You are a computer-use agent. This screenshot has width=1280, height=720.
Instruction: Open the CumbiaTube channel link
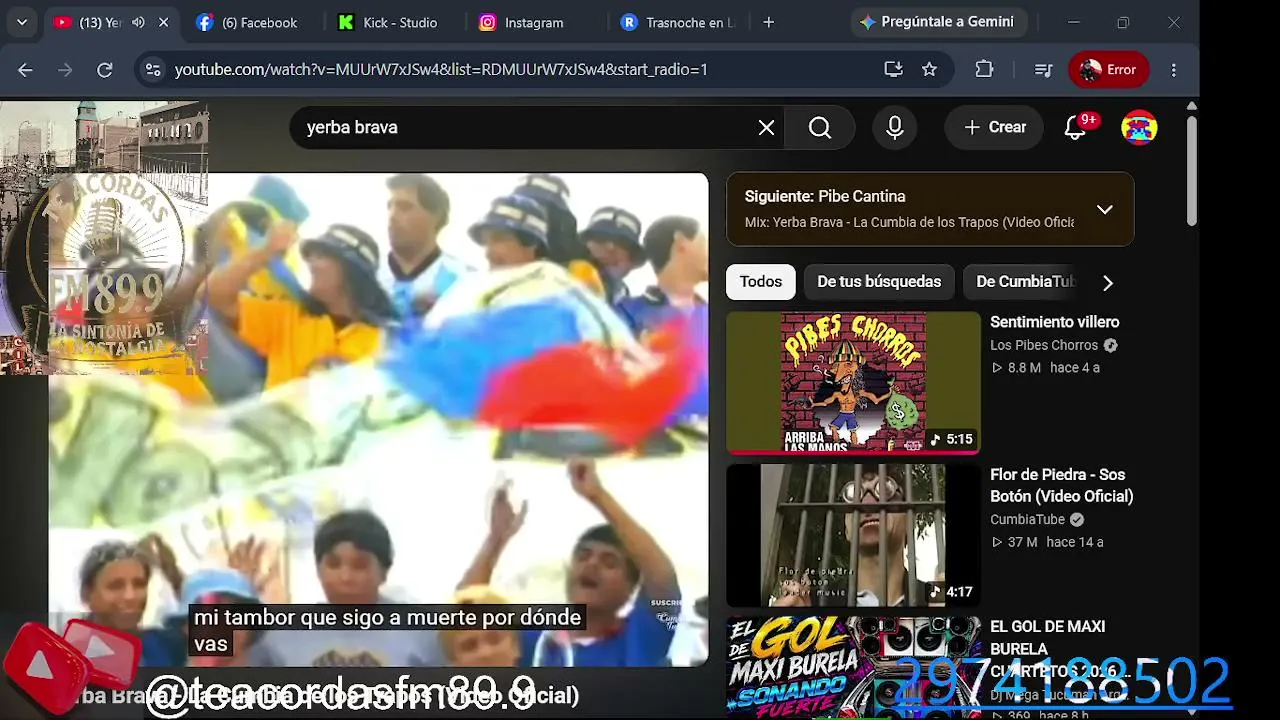pyautogui.click(x=1027, y=519)
